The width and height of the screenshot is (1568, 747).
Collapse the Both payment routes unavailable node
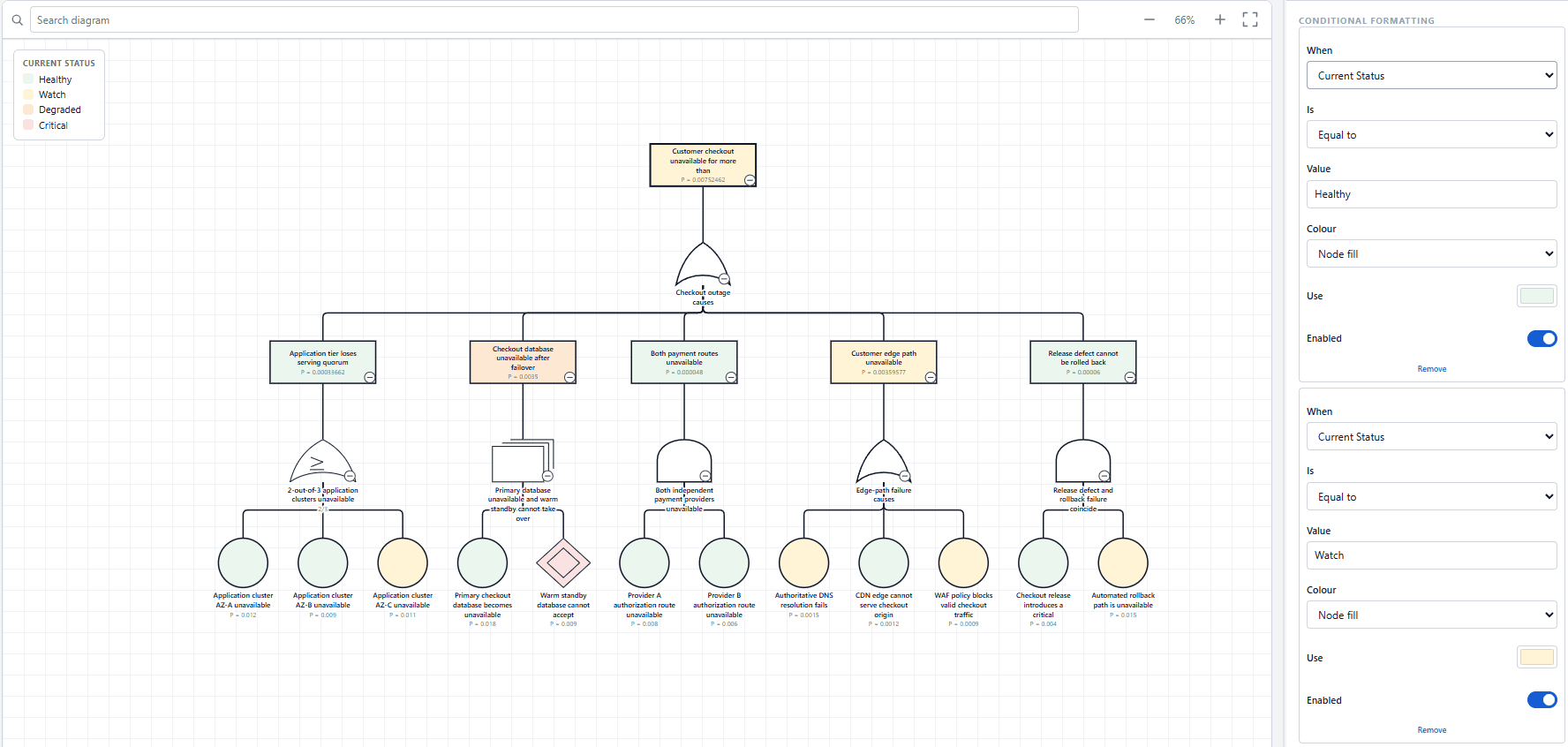tap(731, 377)
